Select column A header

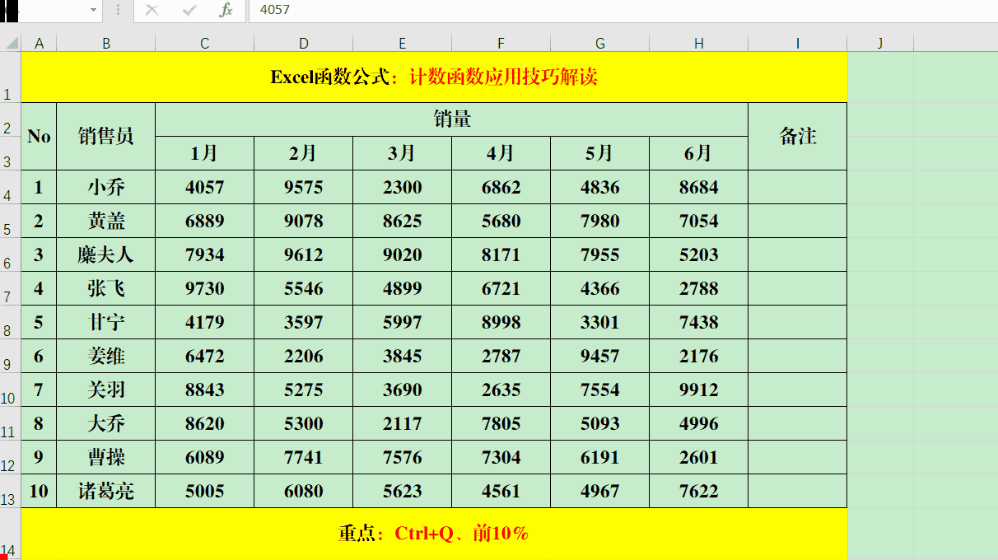coord(39,43)
